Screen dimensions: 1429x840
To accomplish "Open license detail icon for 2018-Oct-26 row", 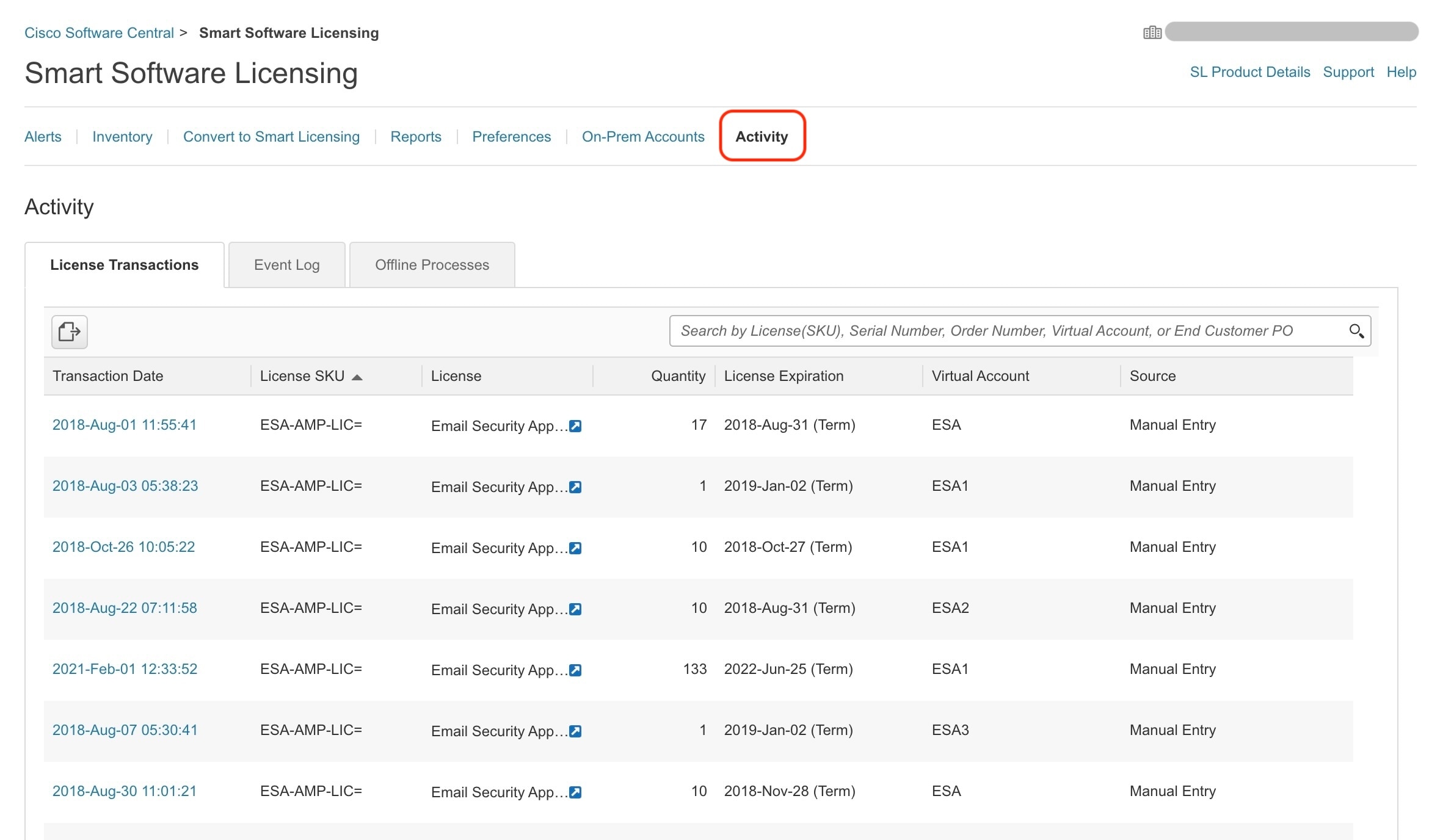I will [575, 548].
